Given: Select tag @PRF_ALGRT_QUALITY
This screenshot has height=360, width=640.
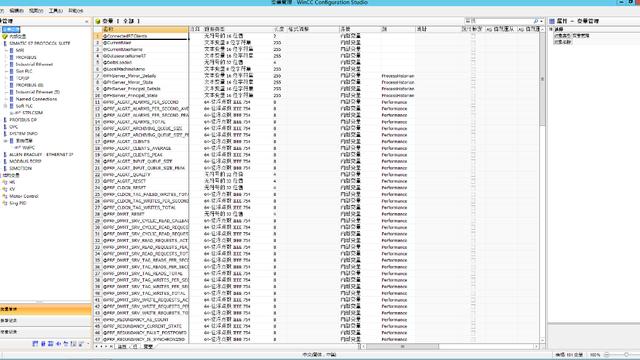Looking at the screenshot, I should point(144,175).
